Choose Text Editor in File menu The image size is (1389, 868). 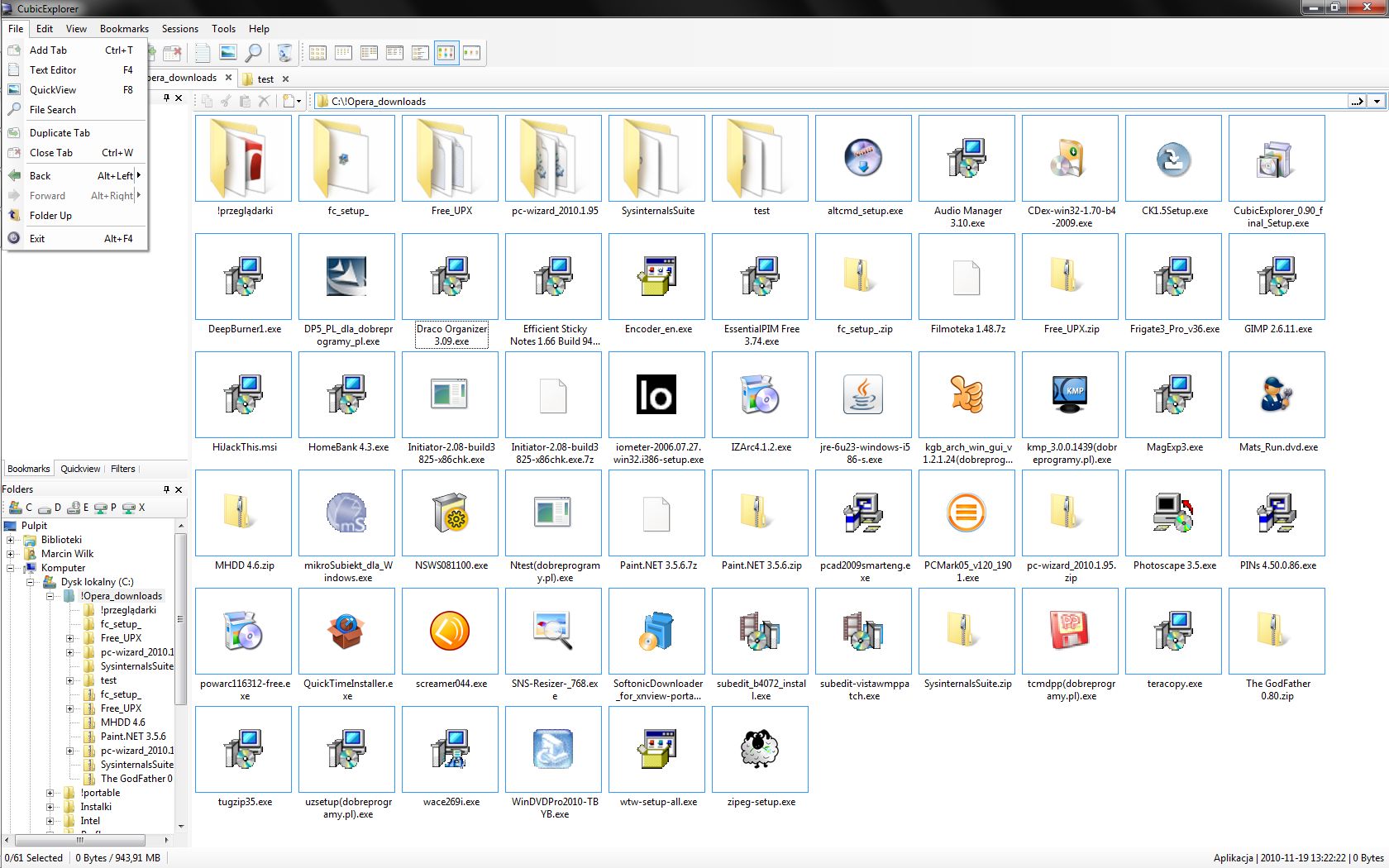75,70
